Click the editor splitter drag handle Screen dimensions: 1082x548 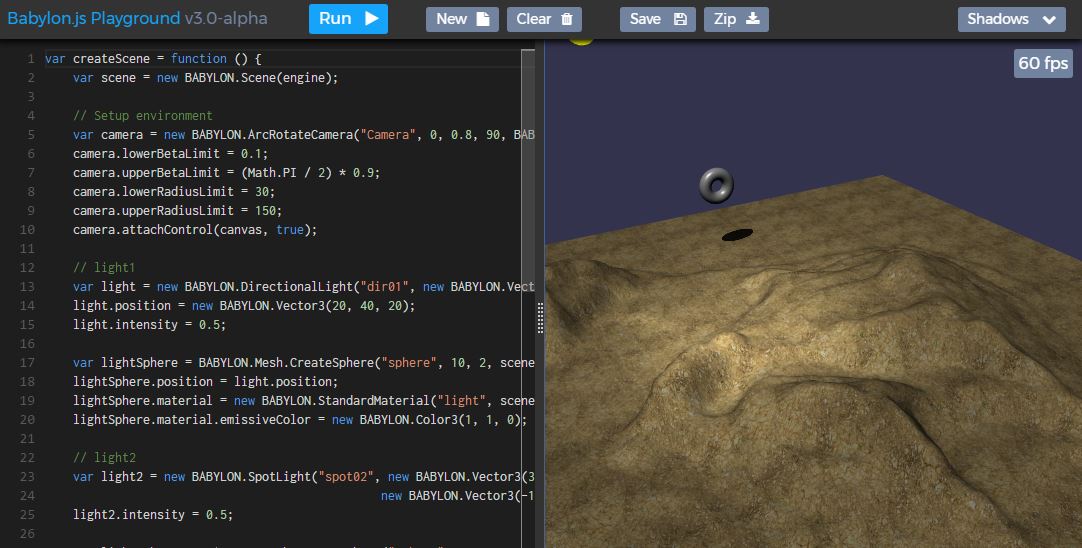540,318
